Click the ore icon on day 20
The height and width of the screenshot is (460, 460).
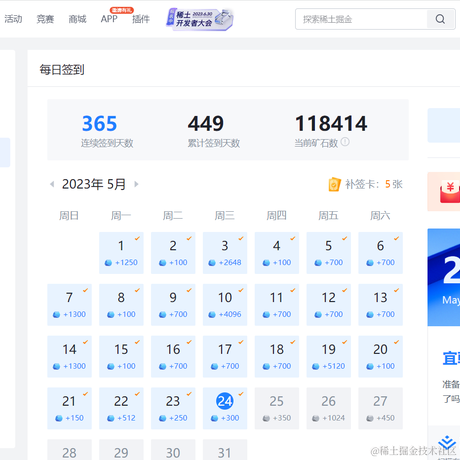click(x=370, y=366)
